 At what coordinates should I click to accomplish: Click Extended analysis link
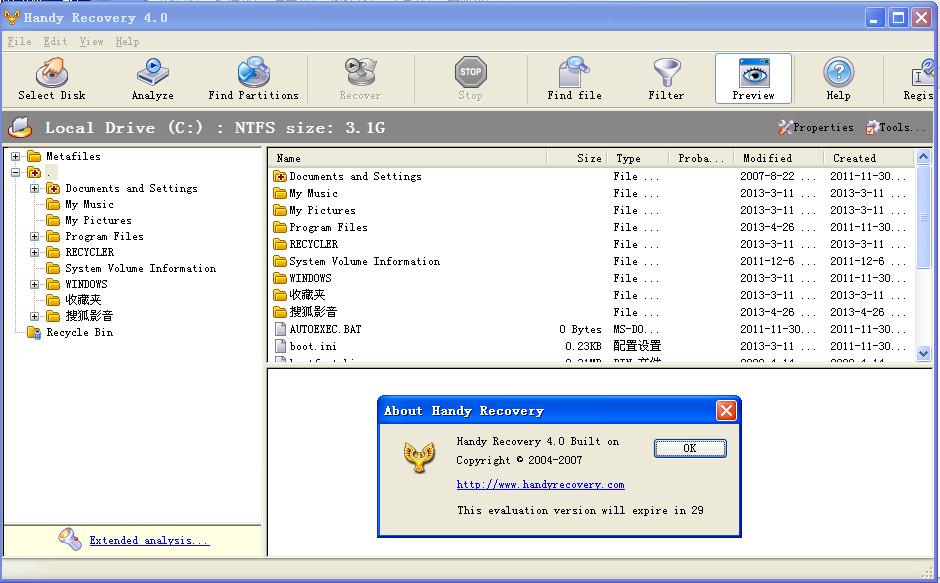click(149, 540)
